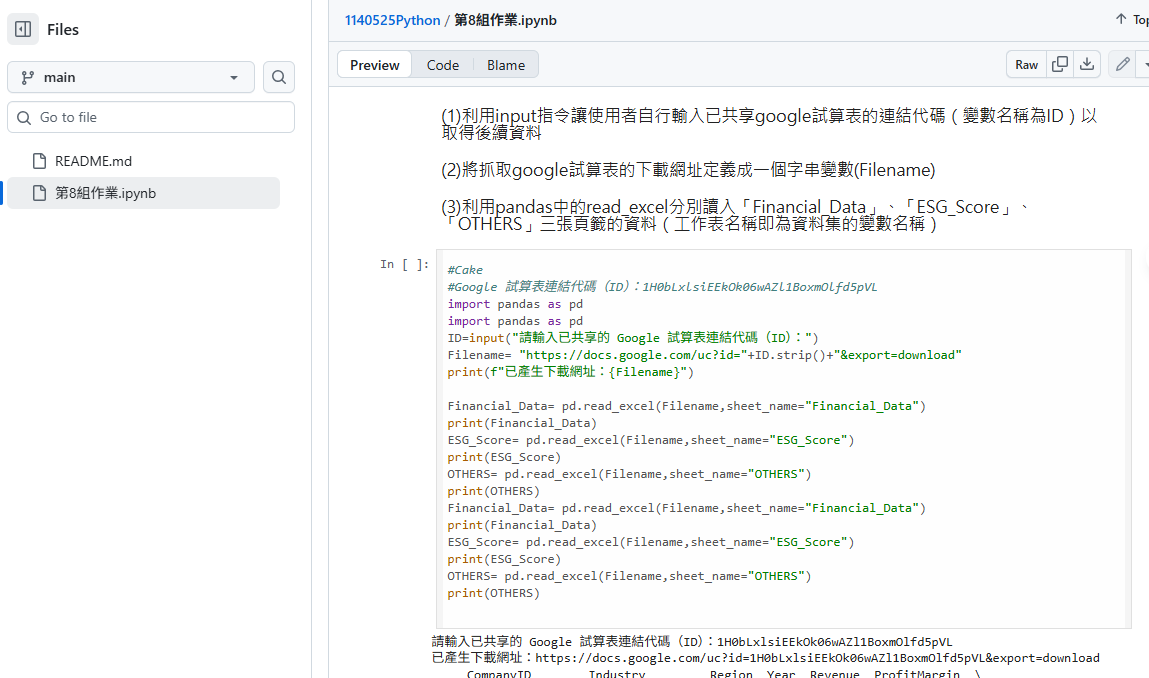Click the file search magnifier button

pos(278,77)
